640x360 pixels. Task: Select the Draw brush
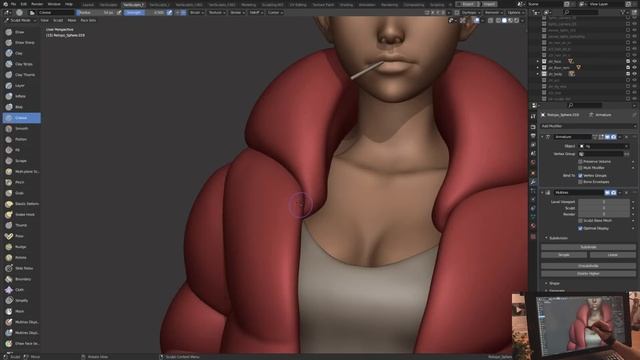click(21, 32)
